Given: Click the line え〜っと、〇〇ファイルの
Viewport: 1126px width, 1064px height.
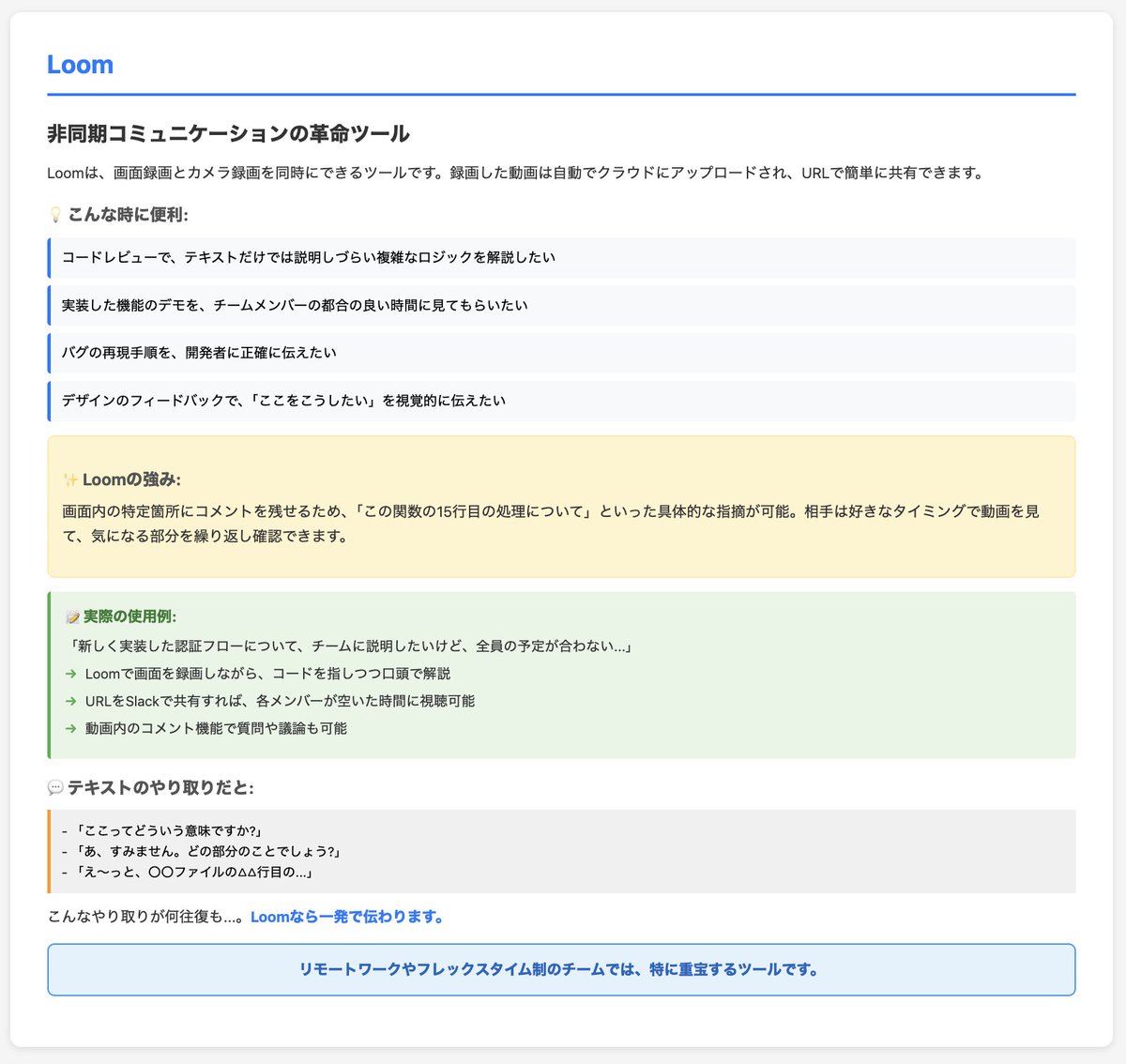Looking at the screenshot, I should 187,873.
